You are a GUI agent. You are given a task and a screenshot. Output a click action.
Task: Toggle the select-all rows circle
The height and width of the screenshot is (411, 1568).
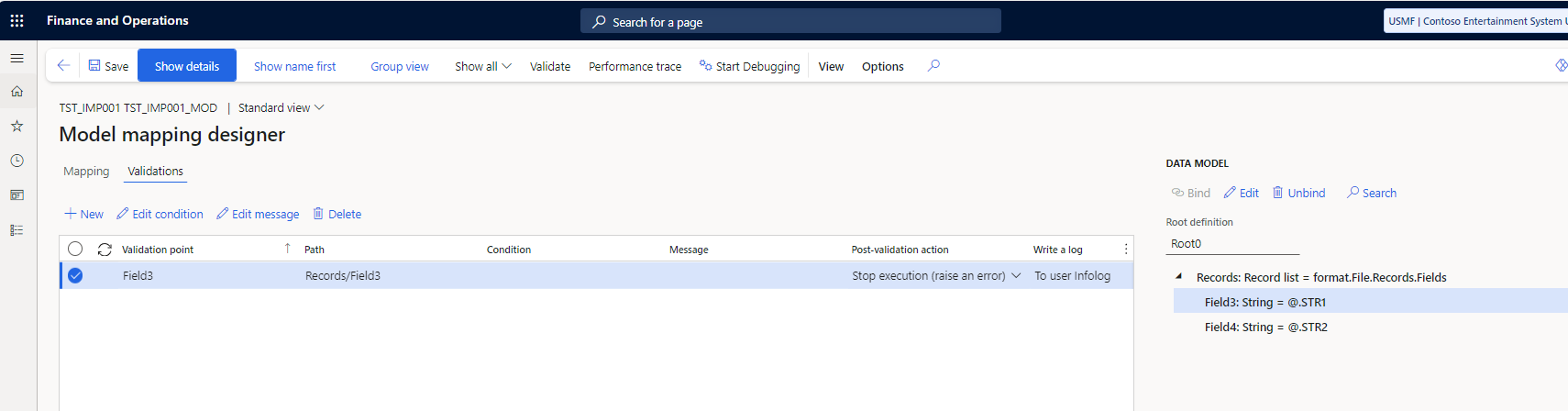click(x=75, y=249)
